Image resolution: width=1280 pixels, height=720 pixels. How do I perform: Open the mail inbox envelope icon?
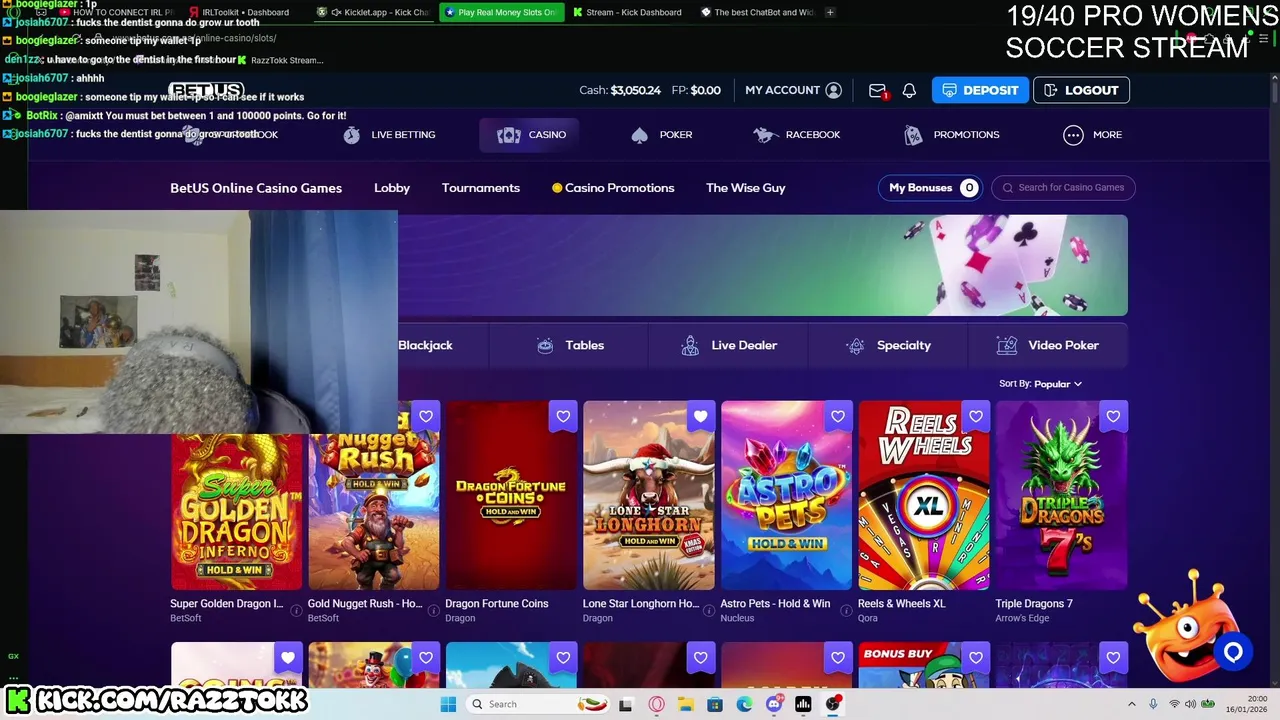pos(877,90)
